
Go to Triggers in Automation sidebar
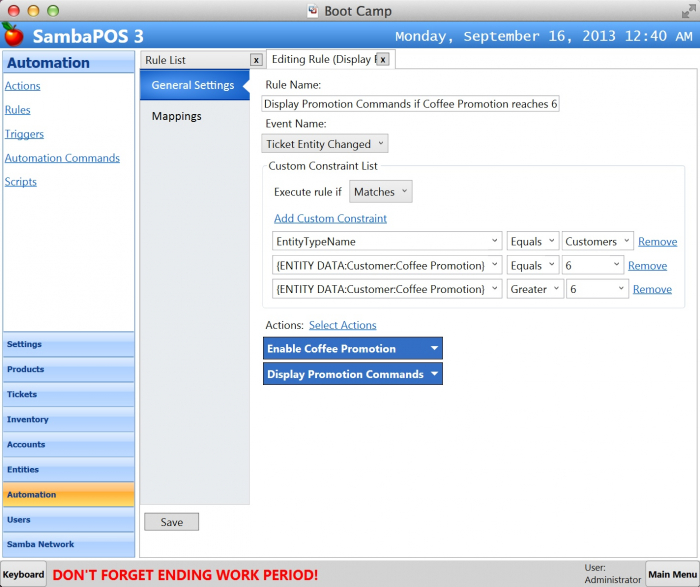24,134
